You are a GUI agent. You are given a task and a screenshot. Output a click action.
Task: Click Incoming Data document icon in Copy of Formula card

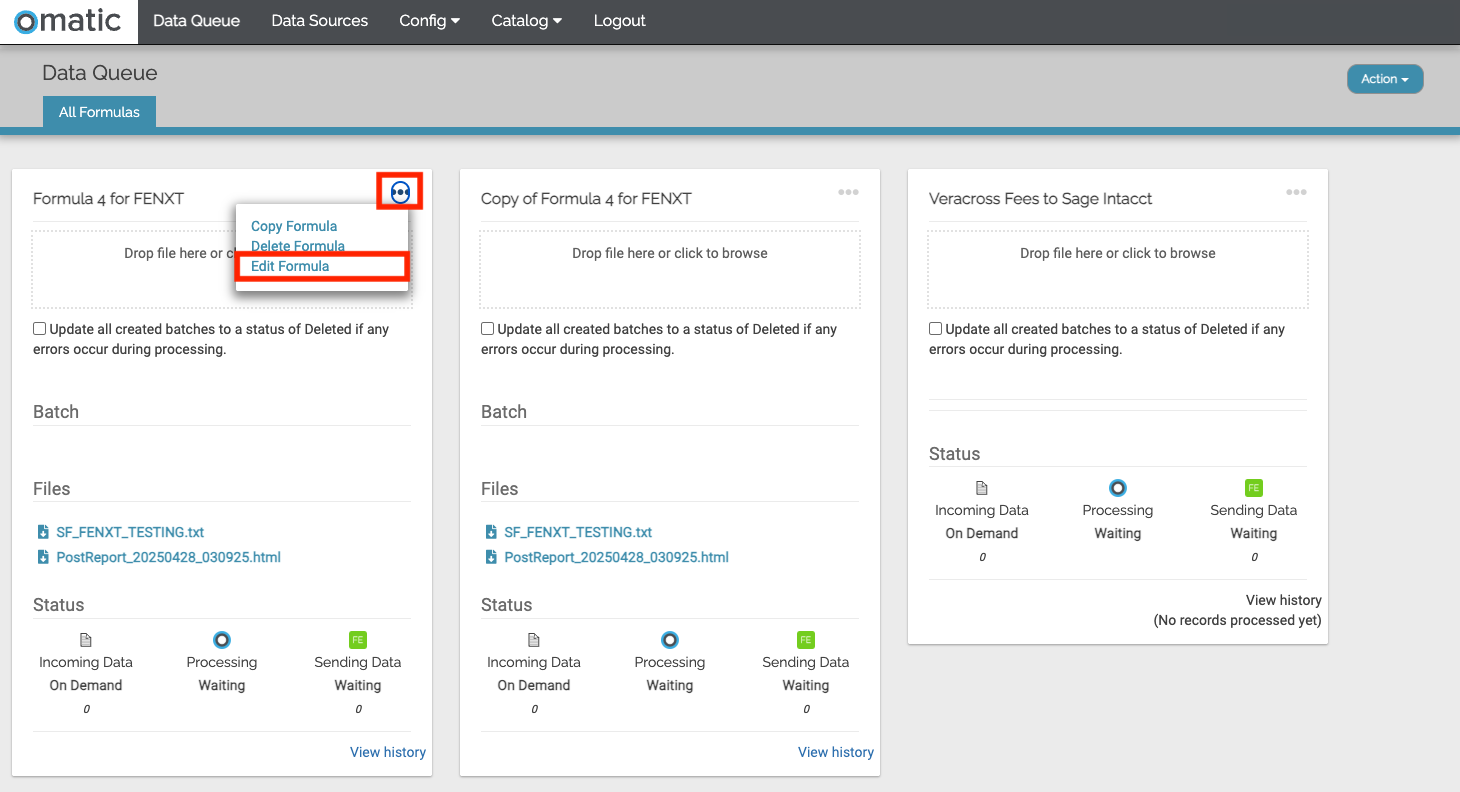tap(533, 640)
